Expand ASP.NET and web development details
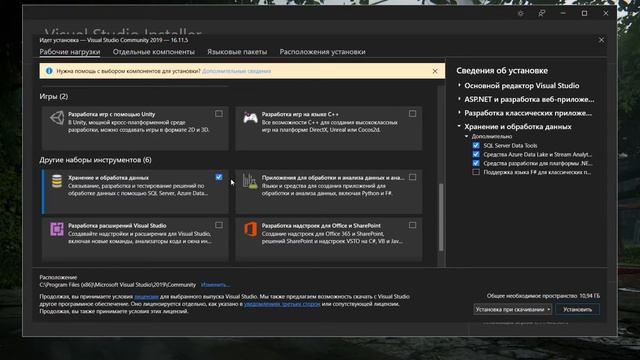This screenshot has height=360, width=640. (459, 99)
